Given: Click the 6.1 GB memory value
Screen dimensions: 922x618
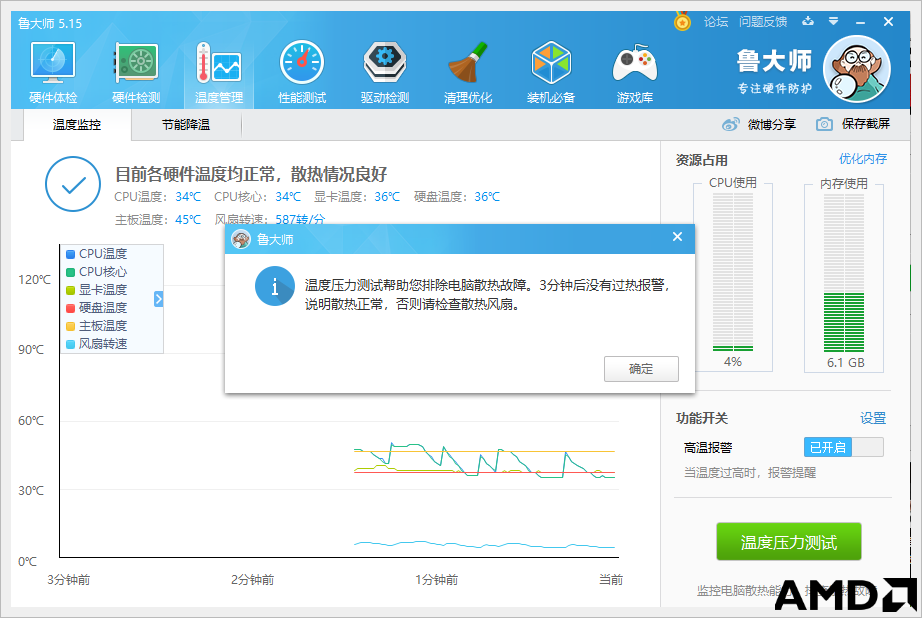Looking at the screenshot, I should (x=846, y=363).
